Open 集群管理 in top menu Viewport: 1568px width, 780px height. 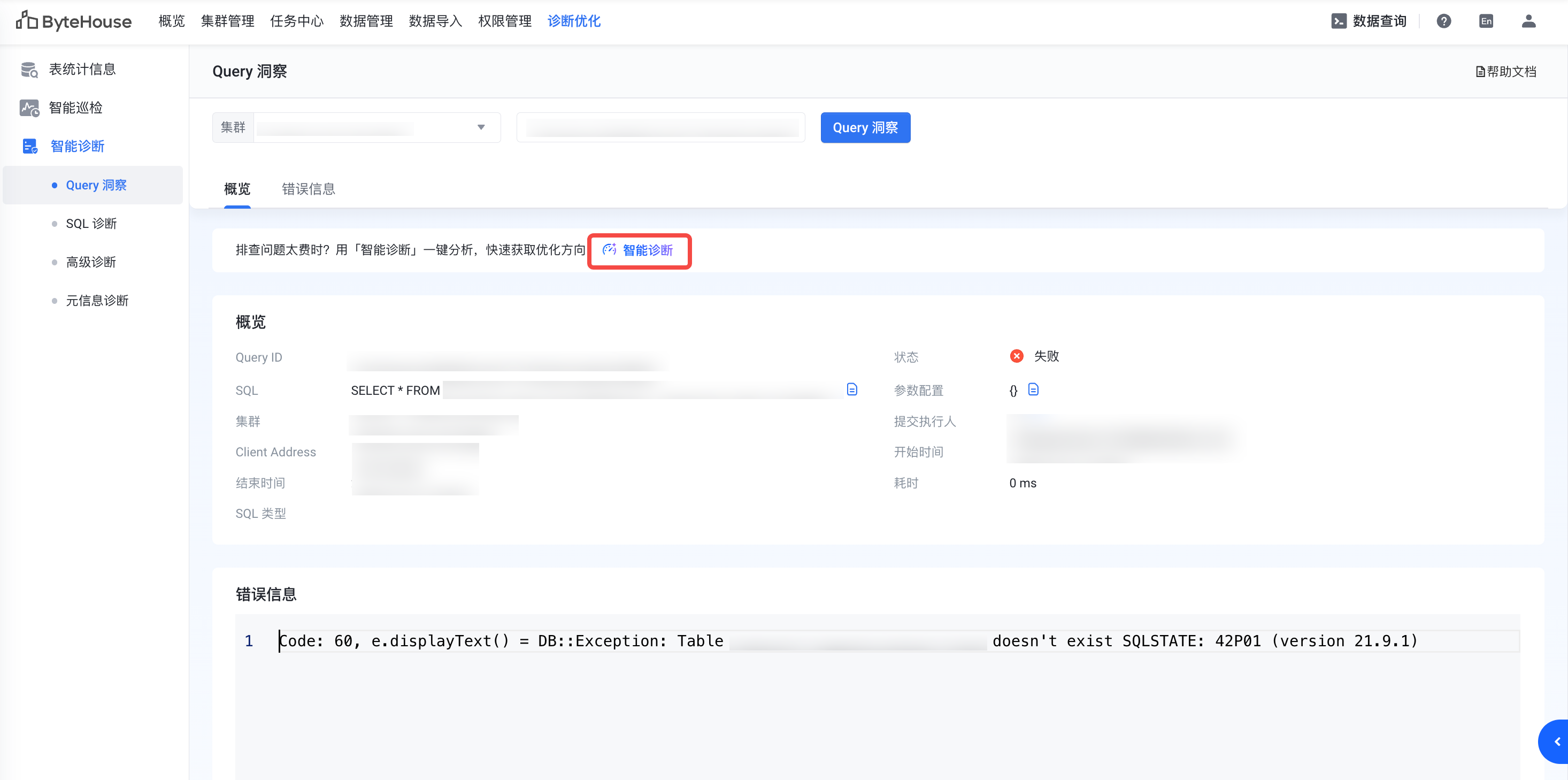point(227,21)
